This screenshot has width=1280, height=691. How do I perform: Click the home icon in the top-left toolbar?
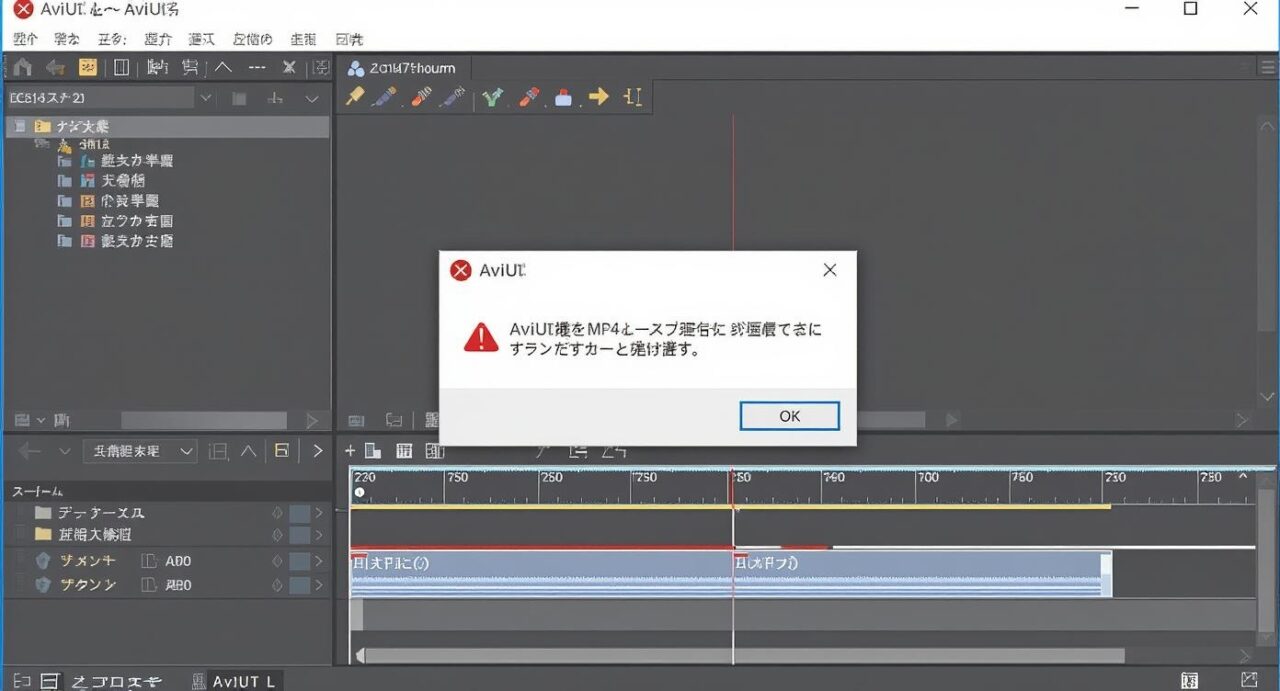point(23,68)
